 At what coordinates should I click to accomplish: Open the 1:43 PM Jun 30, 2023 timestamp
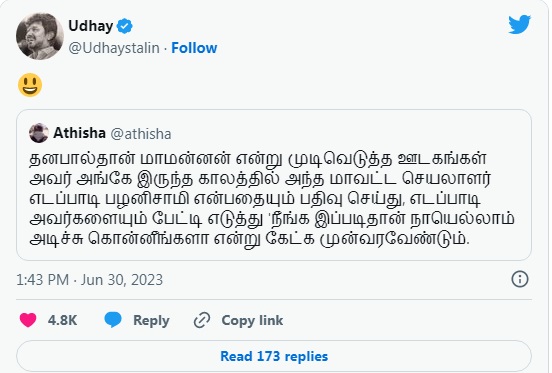pos(89,280)
